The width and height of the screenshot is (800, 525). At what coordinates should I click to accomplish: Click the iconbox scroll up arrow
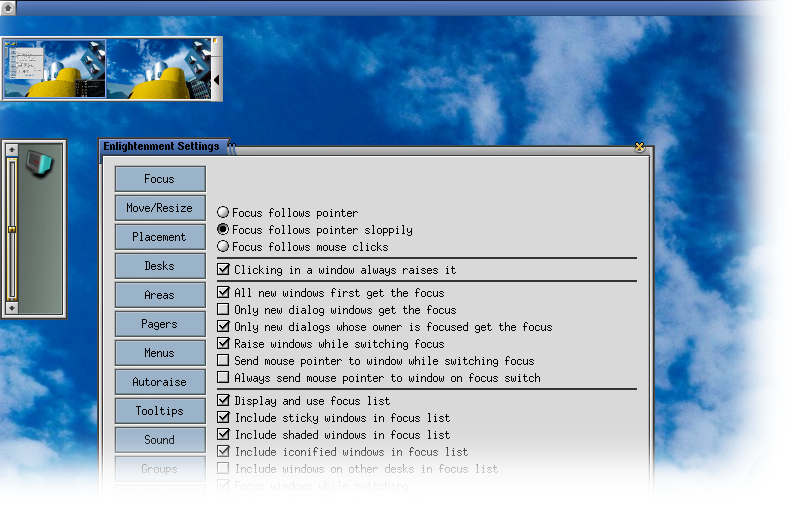tap(12, 149)
